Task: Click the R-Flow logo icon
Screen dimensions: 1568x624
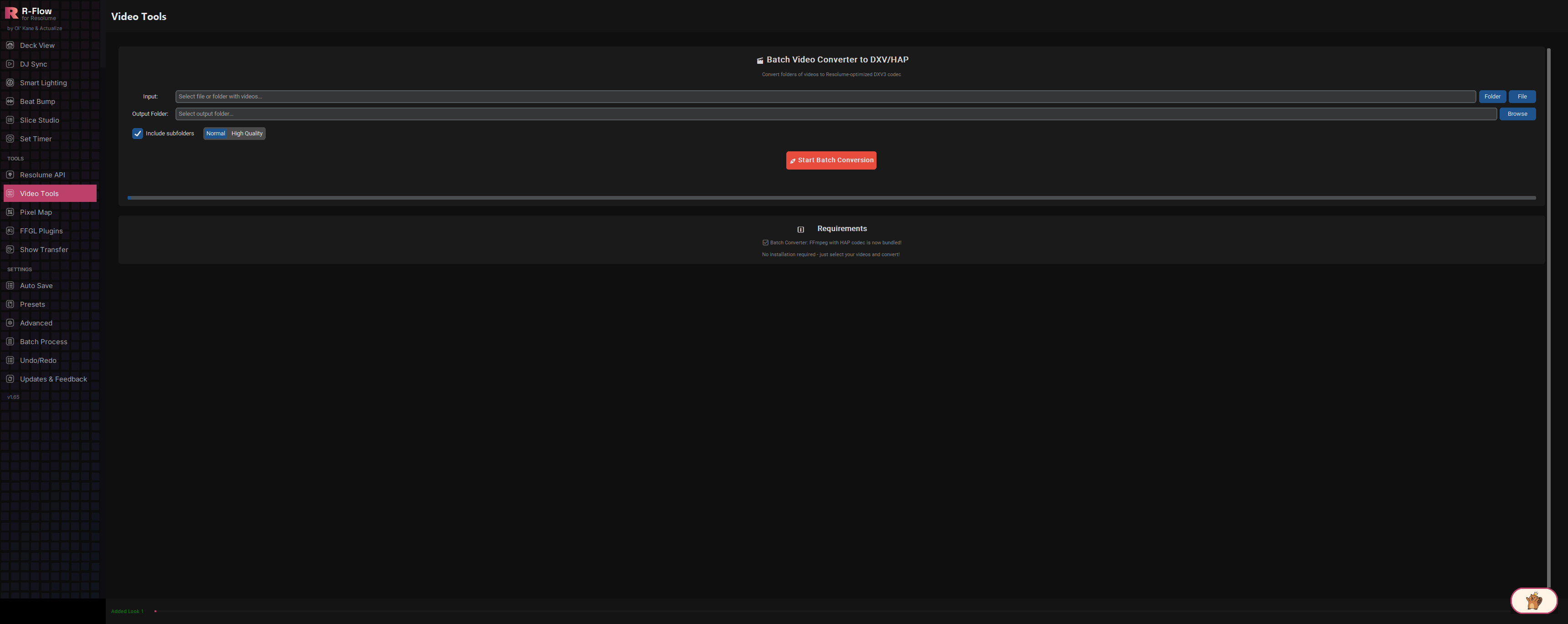Action: pos(11,13)
